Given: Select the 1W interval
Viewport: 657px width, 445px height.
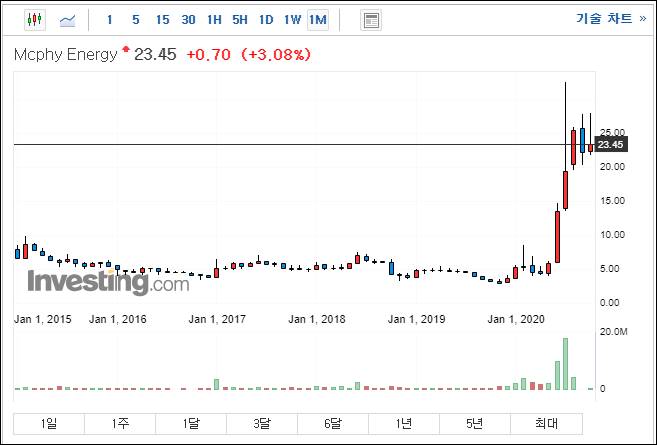Looking at the screenshot, I should pos(292,20).
